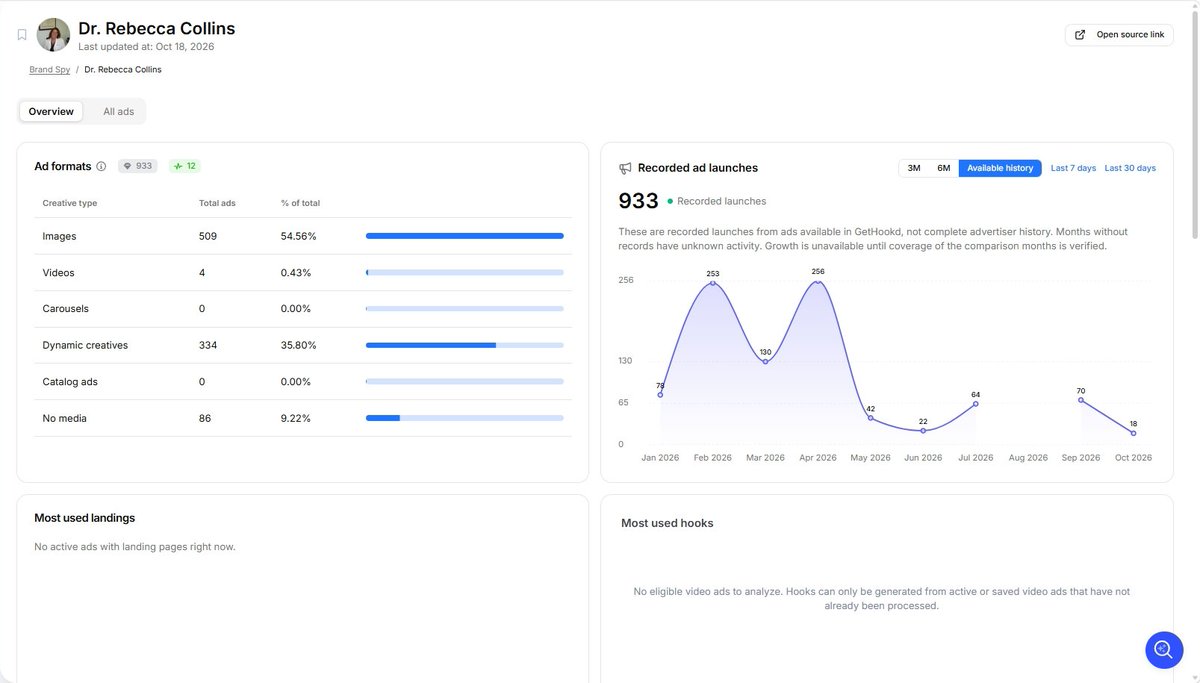Click the "No media" row label

click(x=64, y=418)
